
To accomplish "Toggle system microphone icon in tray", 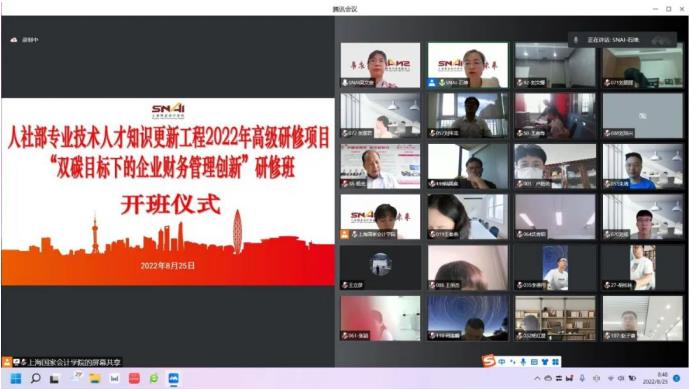I will click(x=582, y=378).
